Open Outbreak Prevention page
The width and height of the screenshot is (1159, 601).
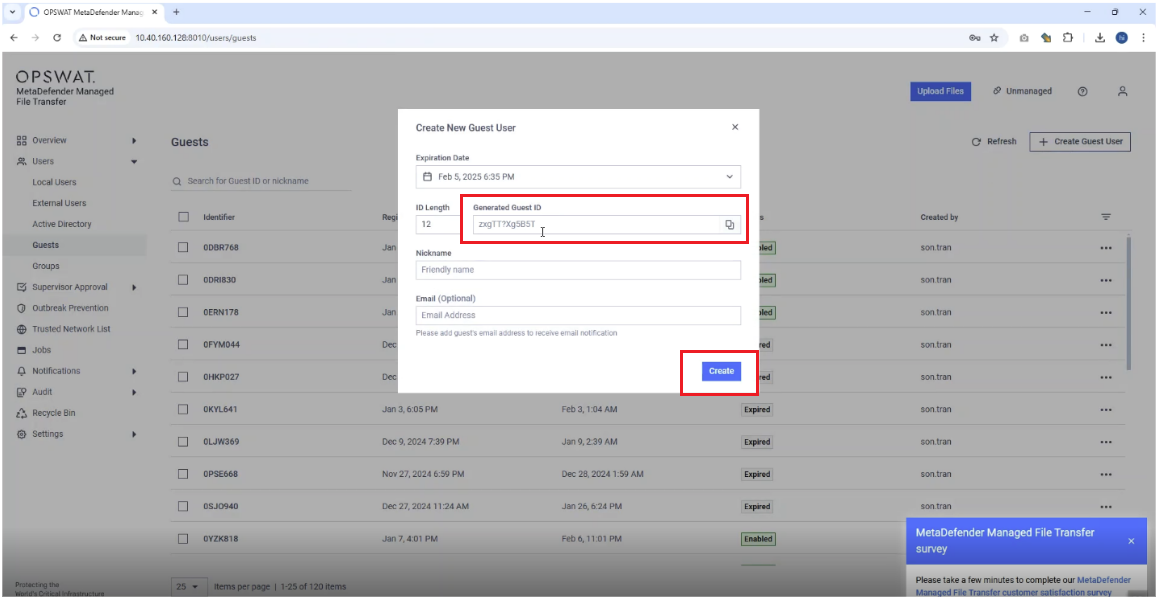tap(70, 308)
